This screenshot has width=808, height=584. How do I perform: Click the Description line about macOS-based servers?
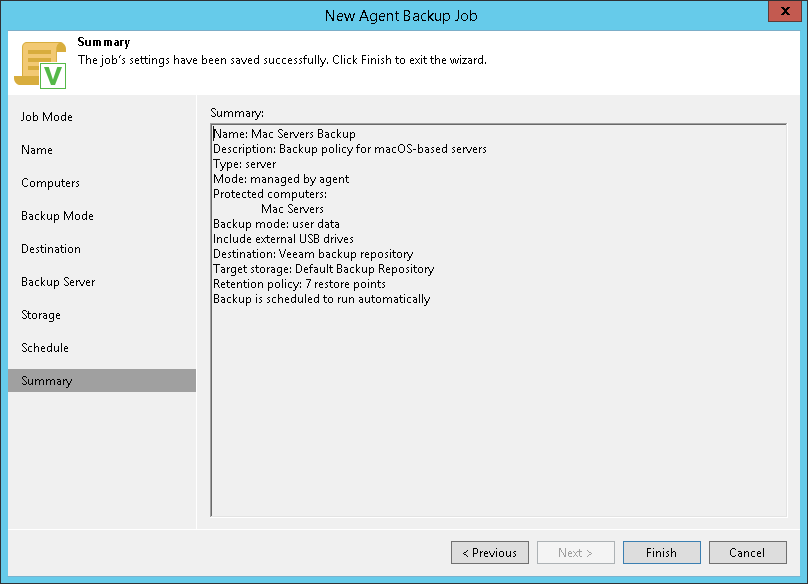[x=350, y=149]
